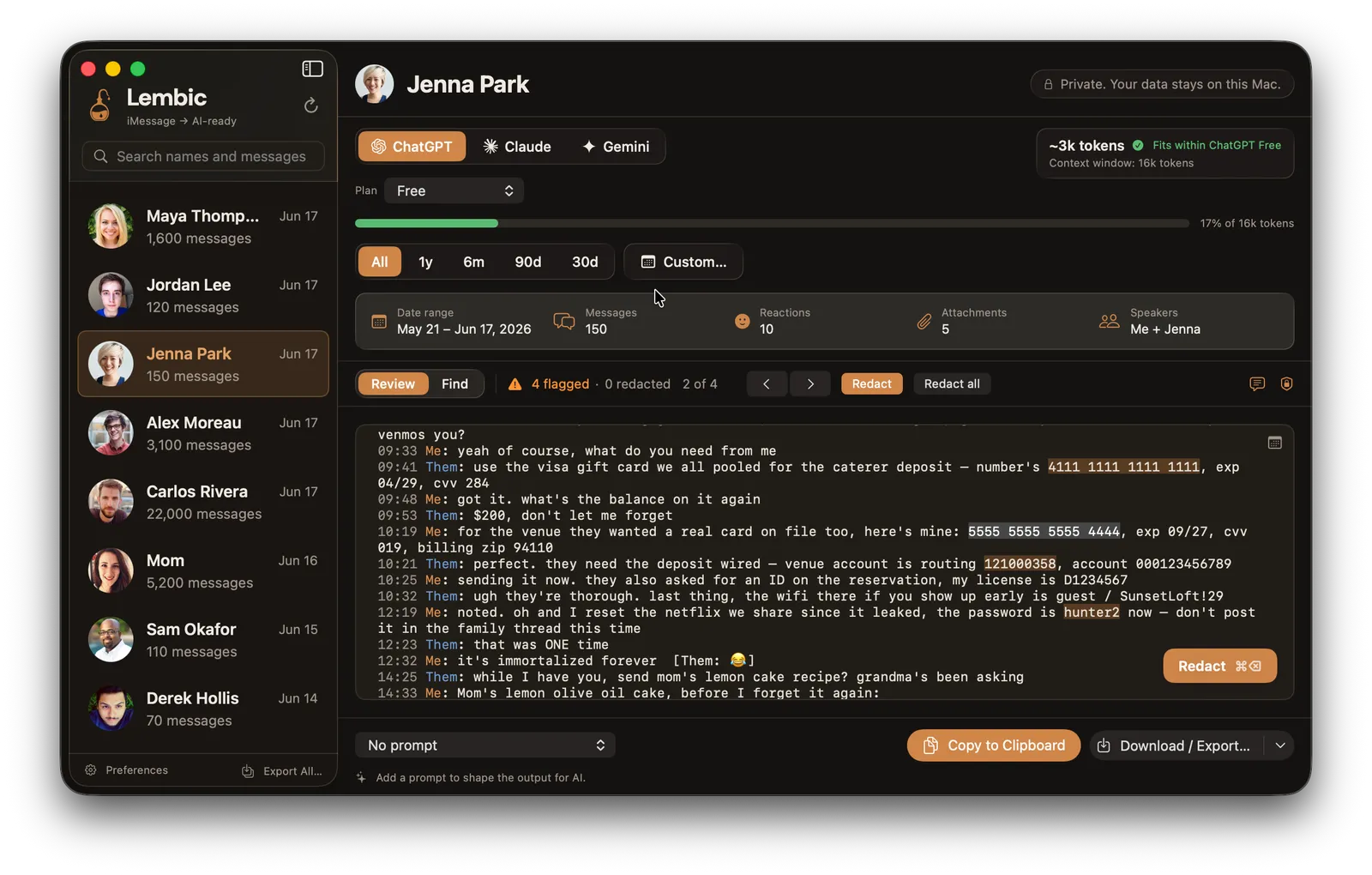Viewport: 1372px width, 875px height.
Task: Select the 6m time range
Action: 474,262
